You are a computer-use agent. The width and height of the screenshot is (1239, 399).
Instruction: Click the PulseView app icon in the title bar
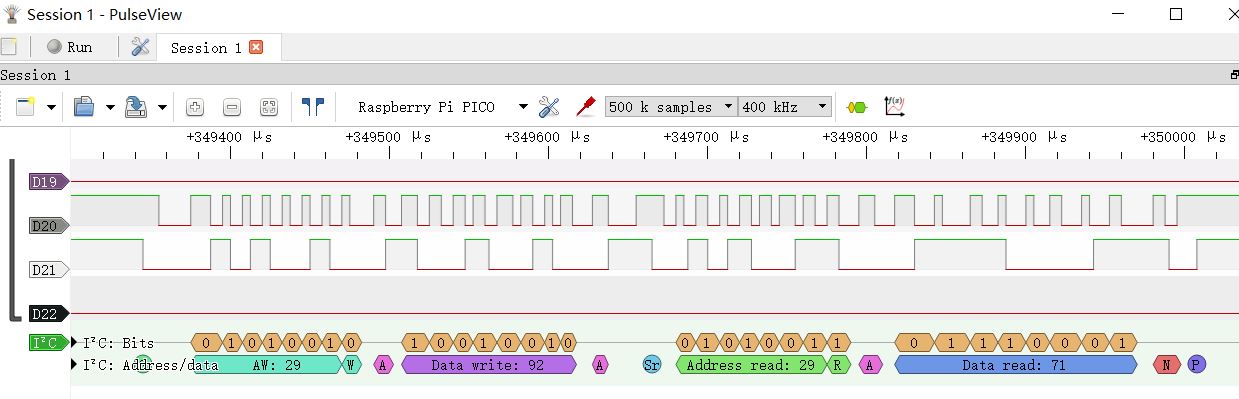point(11,14)
